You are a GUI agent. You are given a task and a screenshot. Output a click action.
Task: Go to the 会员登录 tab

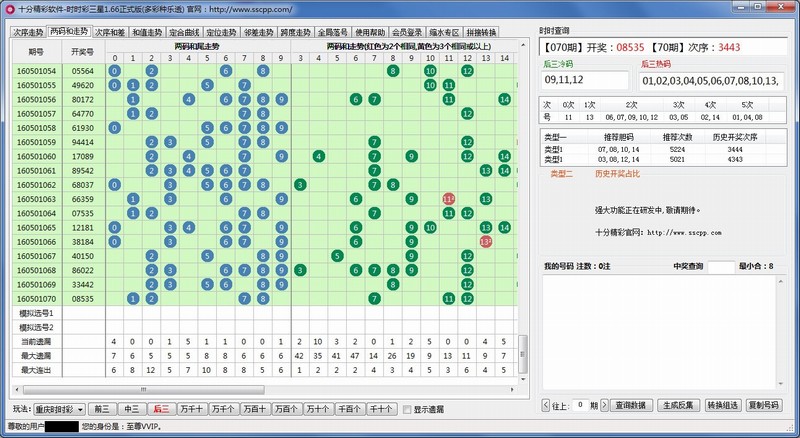click(407, 32)
